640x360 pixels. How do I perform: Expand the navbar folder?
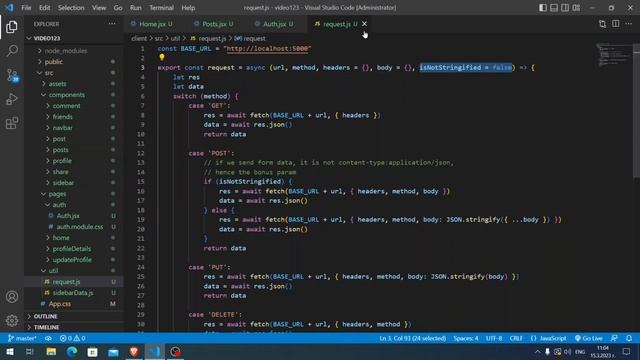[x=62, y=128]
